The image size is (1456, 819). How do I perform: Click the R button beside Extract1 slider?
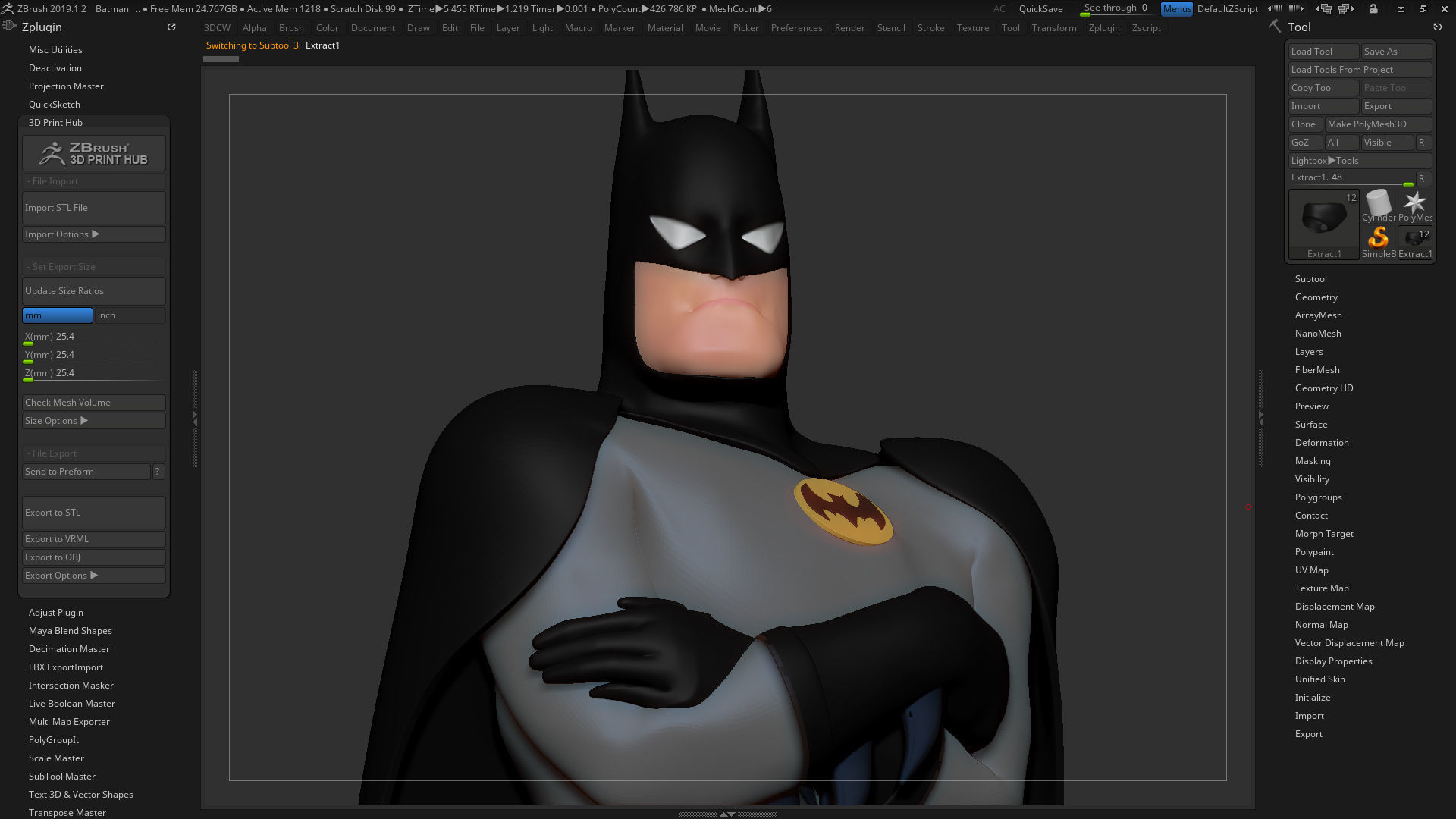[1423, 179]
